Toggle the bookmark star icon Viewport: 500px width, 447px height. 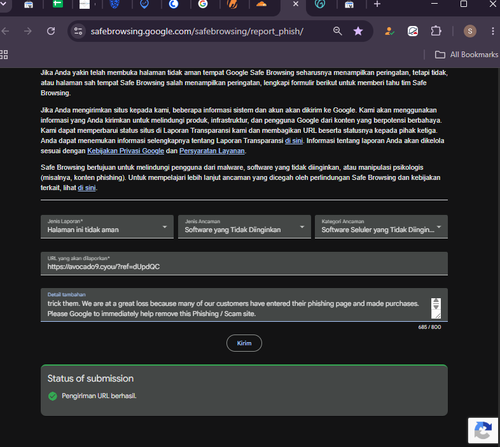(358, 31)
